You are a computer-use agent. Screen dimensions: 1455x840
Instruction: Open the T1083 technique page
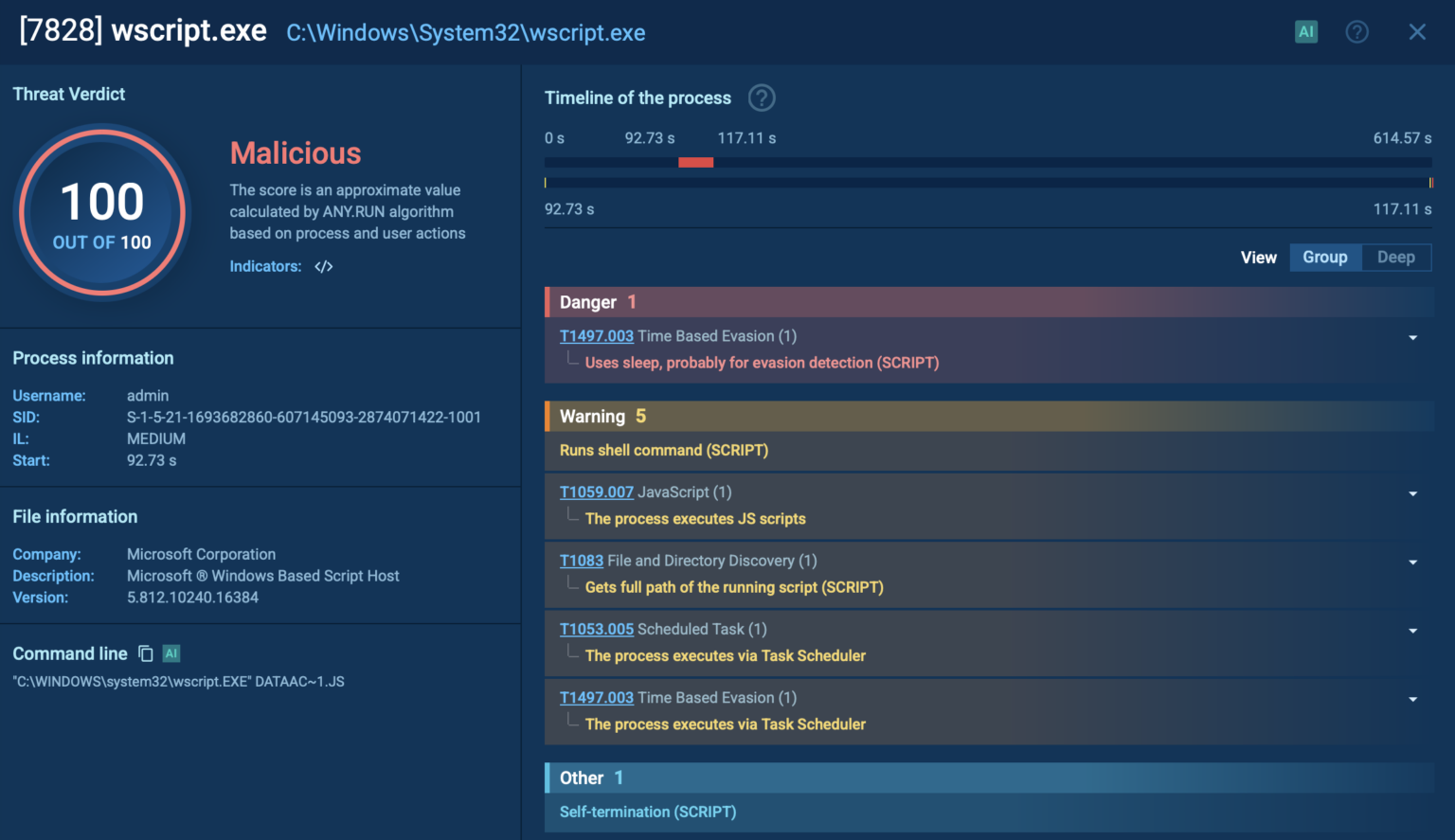581,561
